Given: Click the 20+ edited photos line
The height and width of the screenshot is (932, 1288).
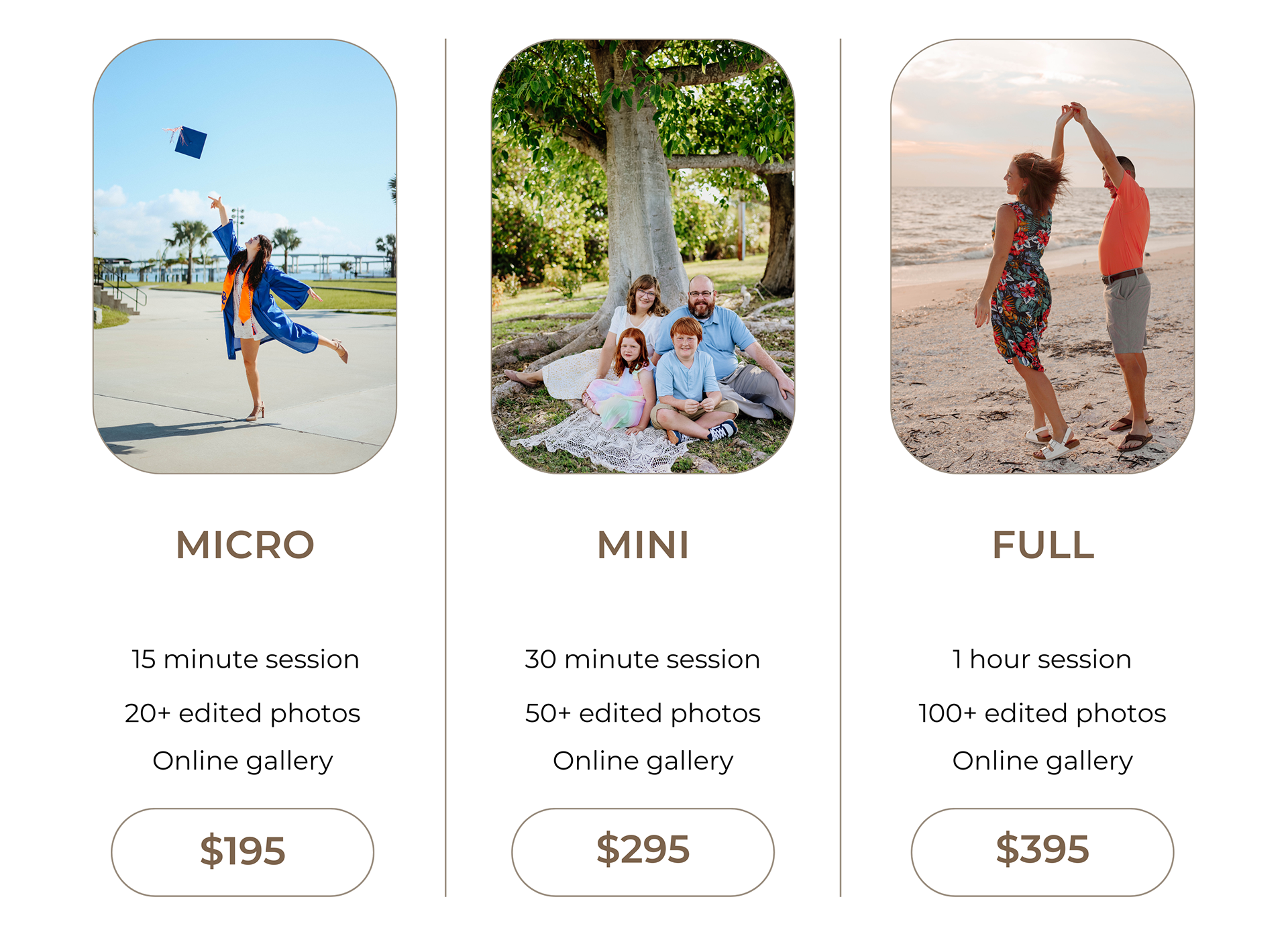Looking at the screenshot, I should [242, 714].
